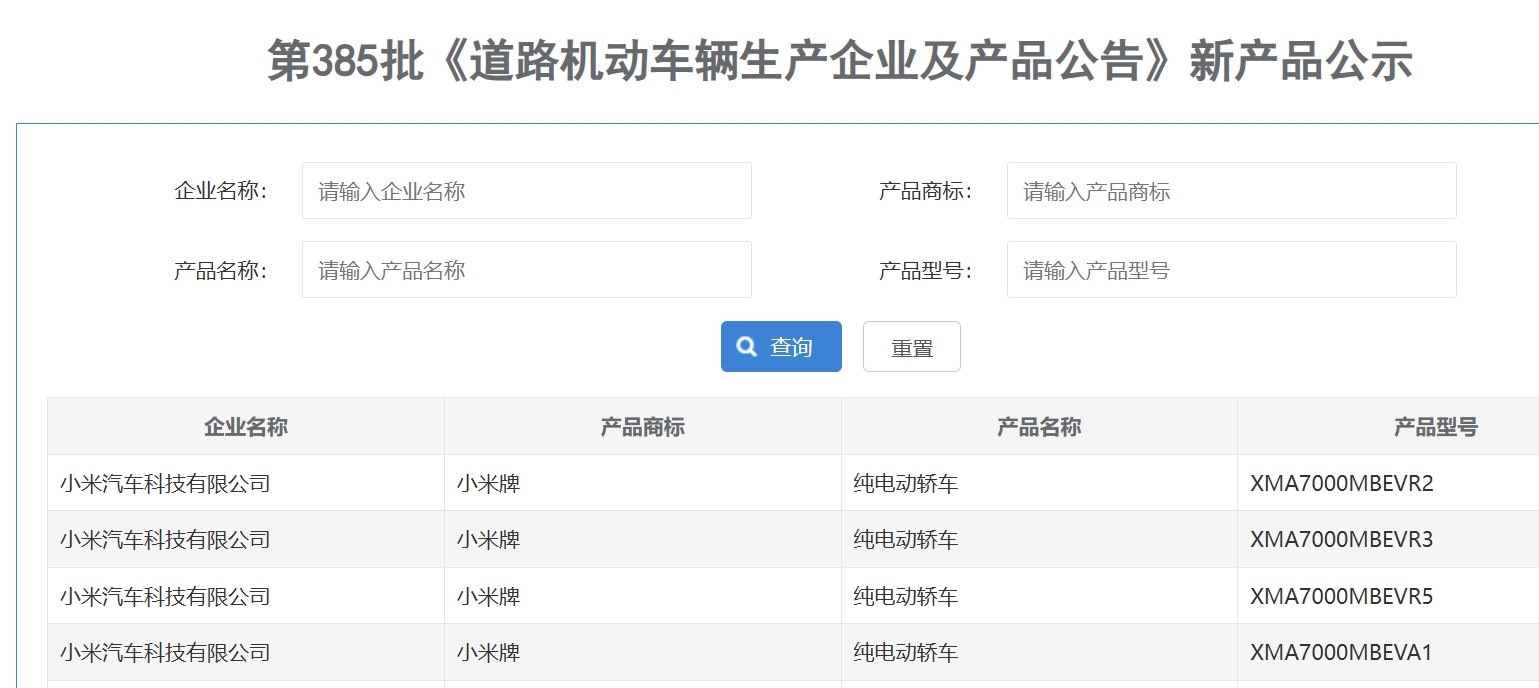The height and width of the screenshot is (688, 1539).
Task: Focus the 产品型号 input field
Action: pyautogui.click(x=1231, y=269)
